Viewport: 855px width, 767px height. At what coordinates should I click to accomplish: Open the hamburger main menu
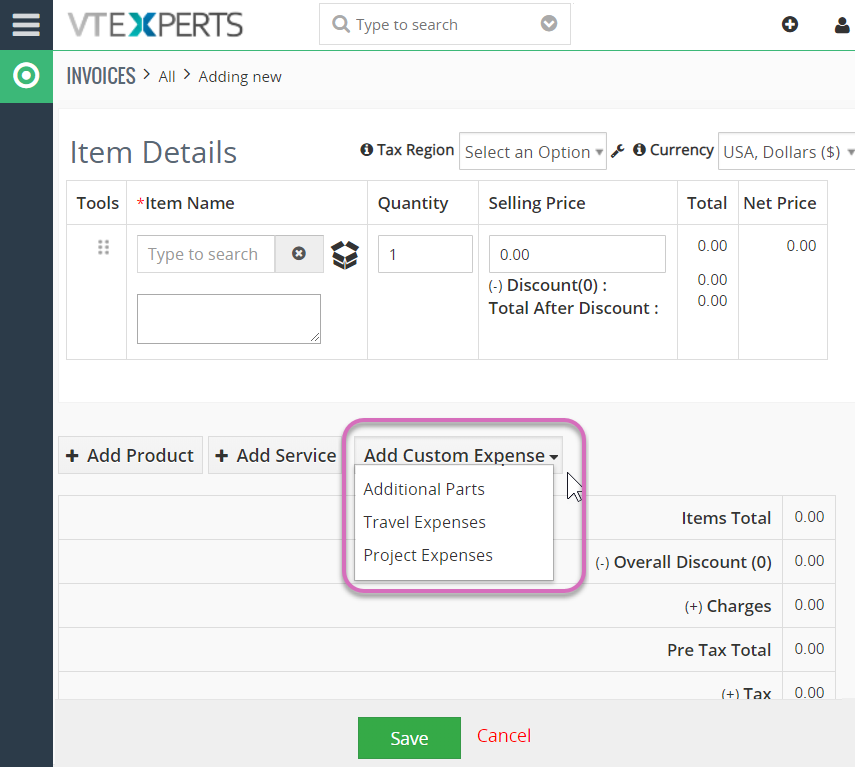[x=26, y=25]
